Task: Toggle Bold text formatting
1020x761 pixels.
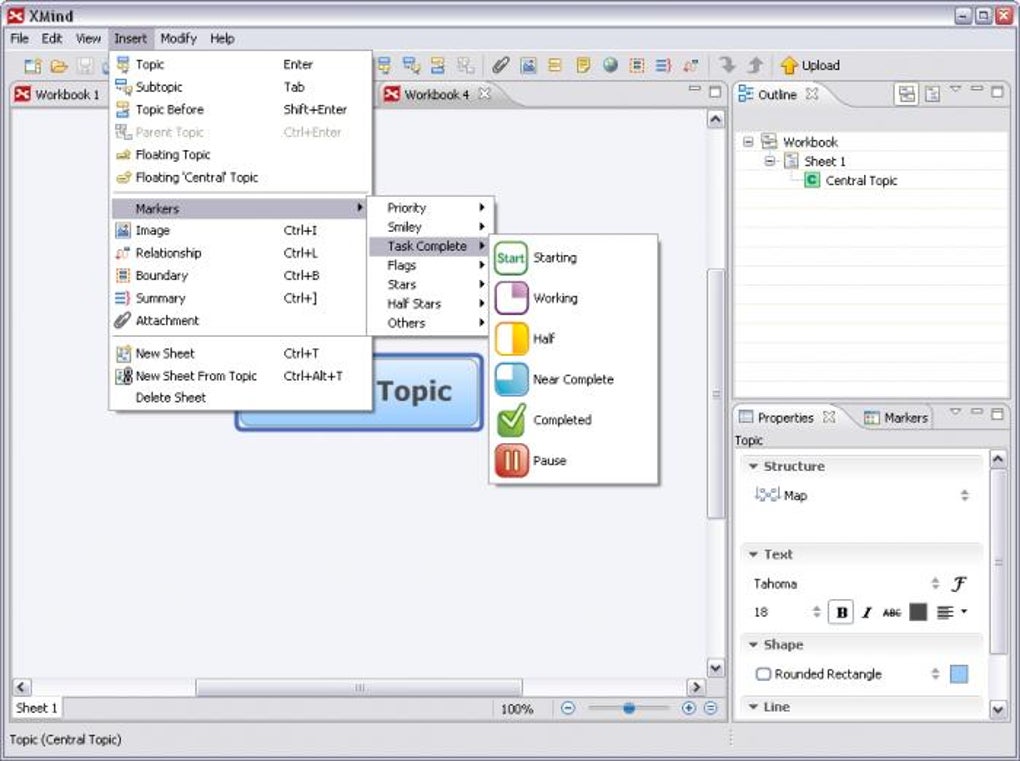Action: [x=841, y=612]
